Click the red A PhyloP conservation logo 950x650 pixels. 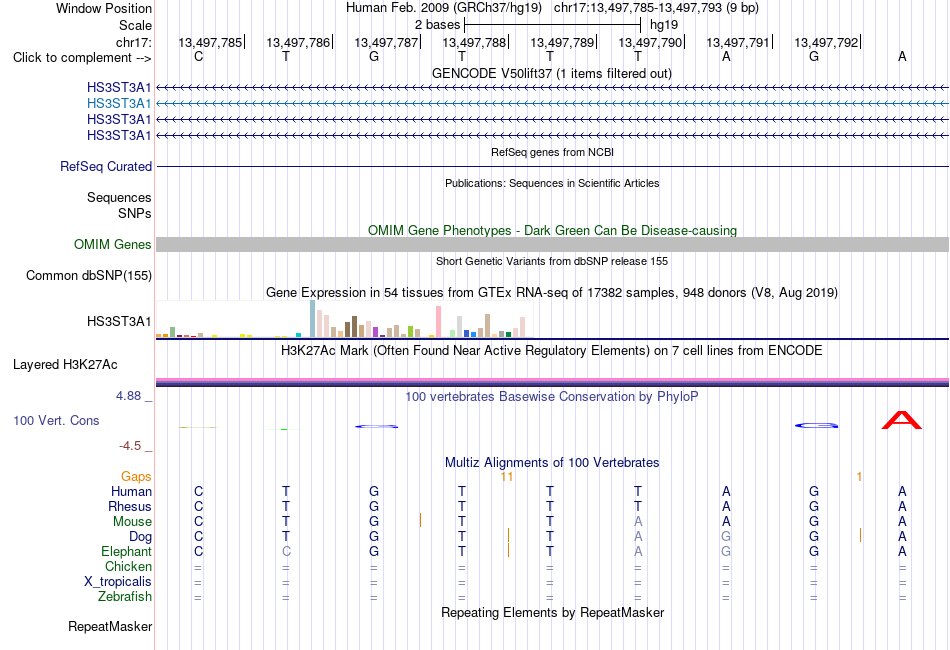tap(902, 420)
